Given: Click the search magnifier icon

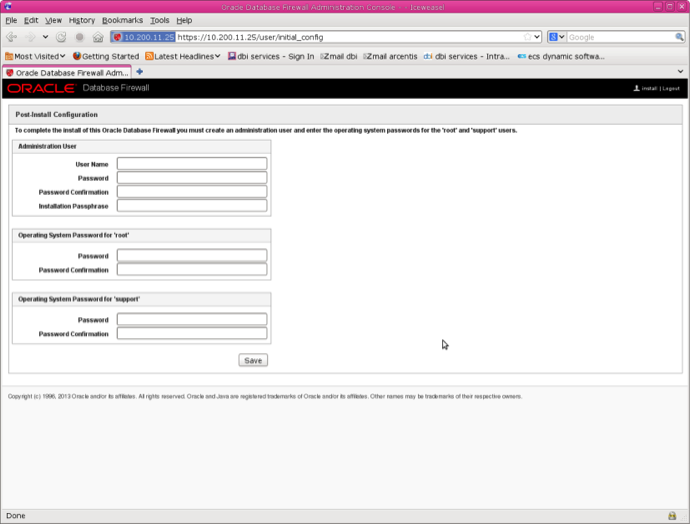Looking at the screenshot, I should [678, 37].
